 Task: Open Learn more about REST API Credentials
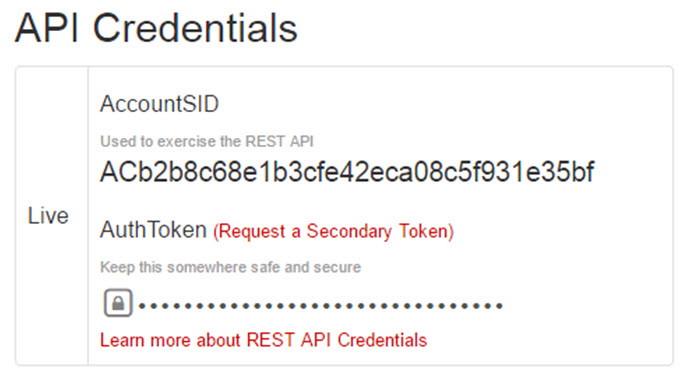click(x=263, y=340)
